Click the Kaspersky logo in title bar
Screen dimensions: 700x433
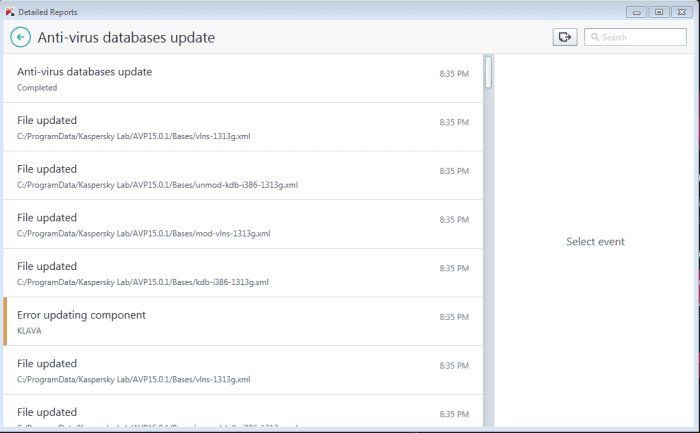point(9,11)
